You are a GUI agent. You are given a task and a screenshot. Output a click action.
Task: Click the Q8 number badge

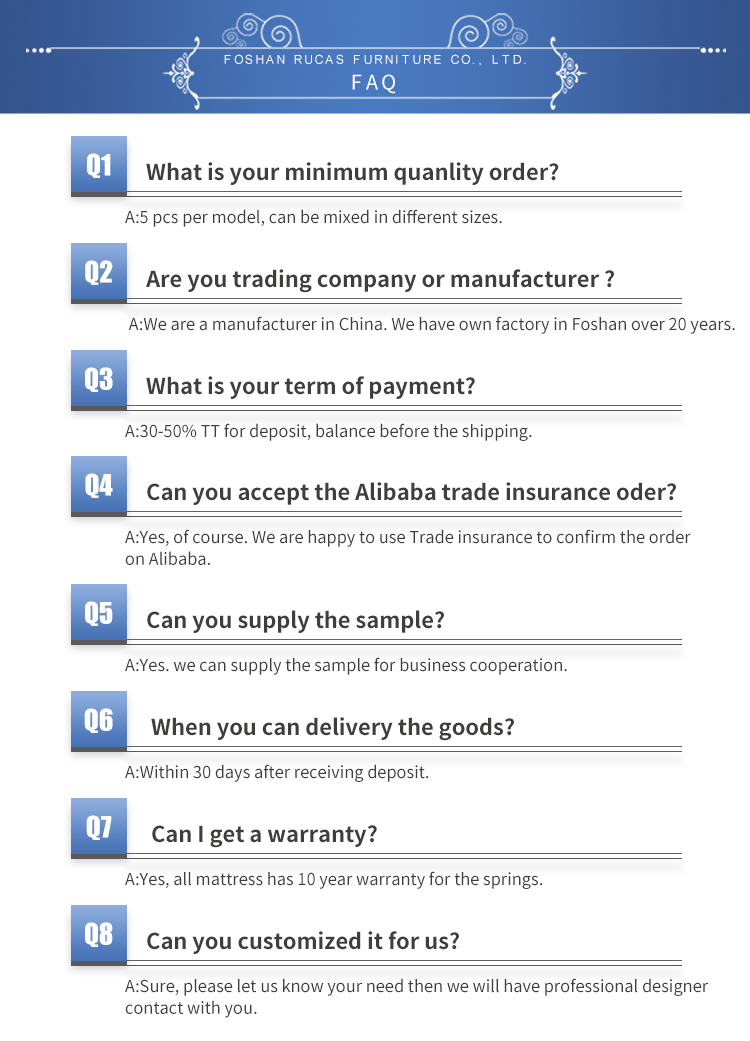tap(99, 934)
